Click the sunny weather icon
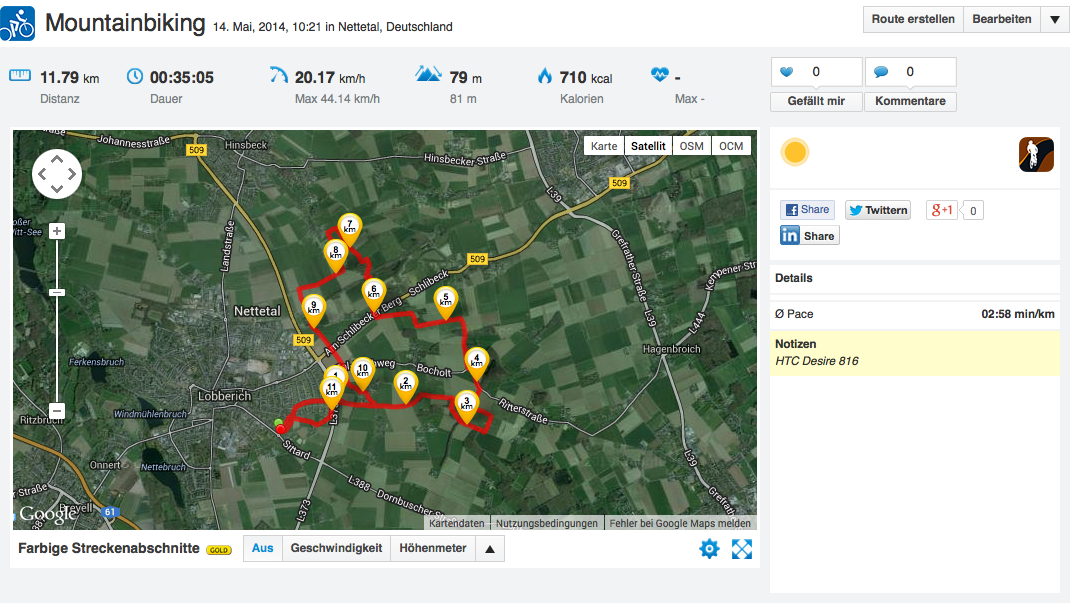This screenshot has width=1077, height=609. click(x=795, y=152)
